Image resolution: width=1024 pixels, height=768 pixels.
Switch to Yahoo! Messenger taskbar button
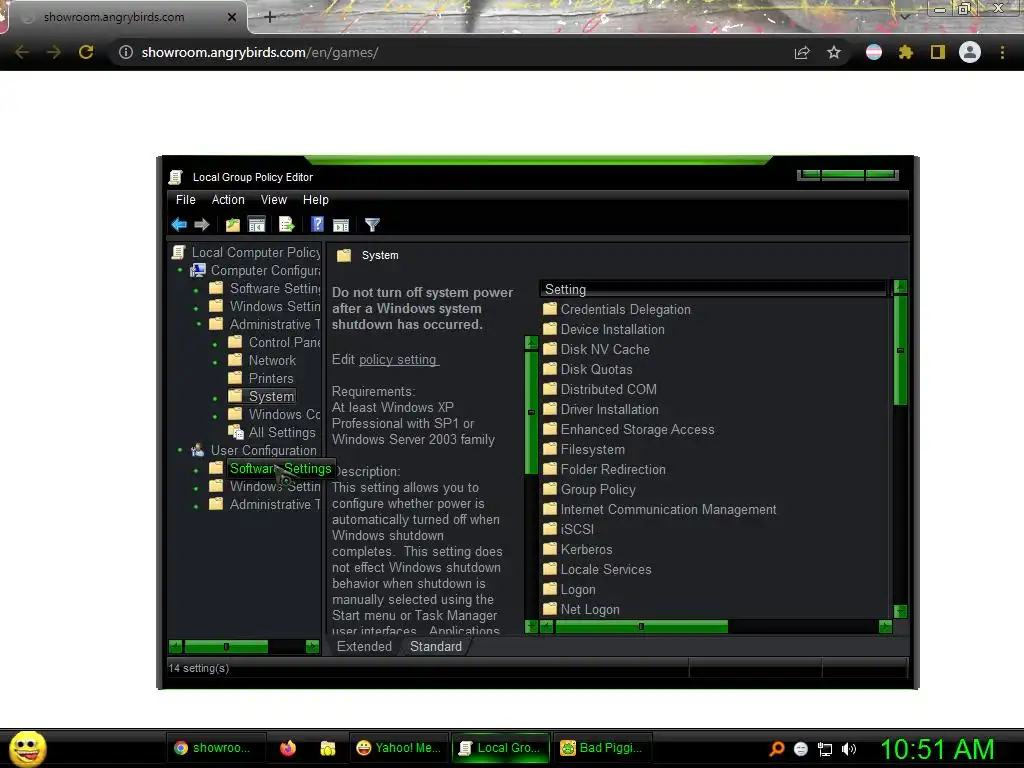coord(398,748)
